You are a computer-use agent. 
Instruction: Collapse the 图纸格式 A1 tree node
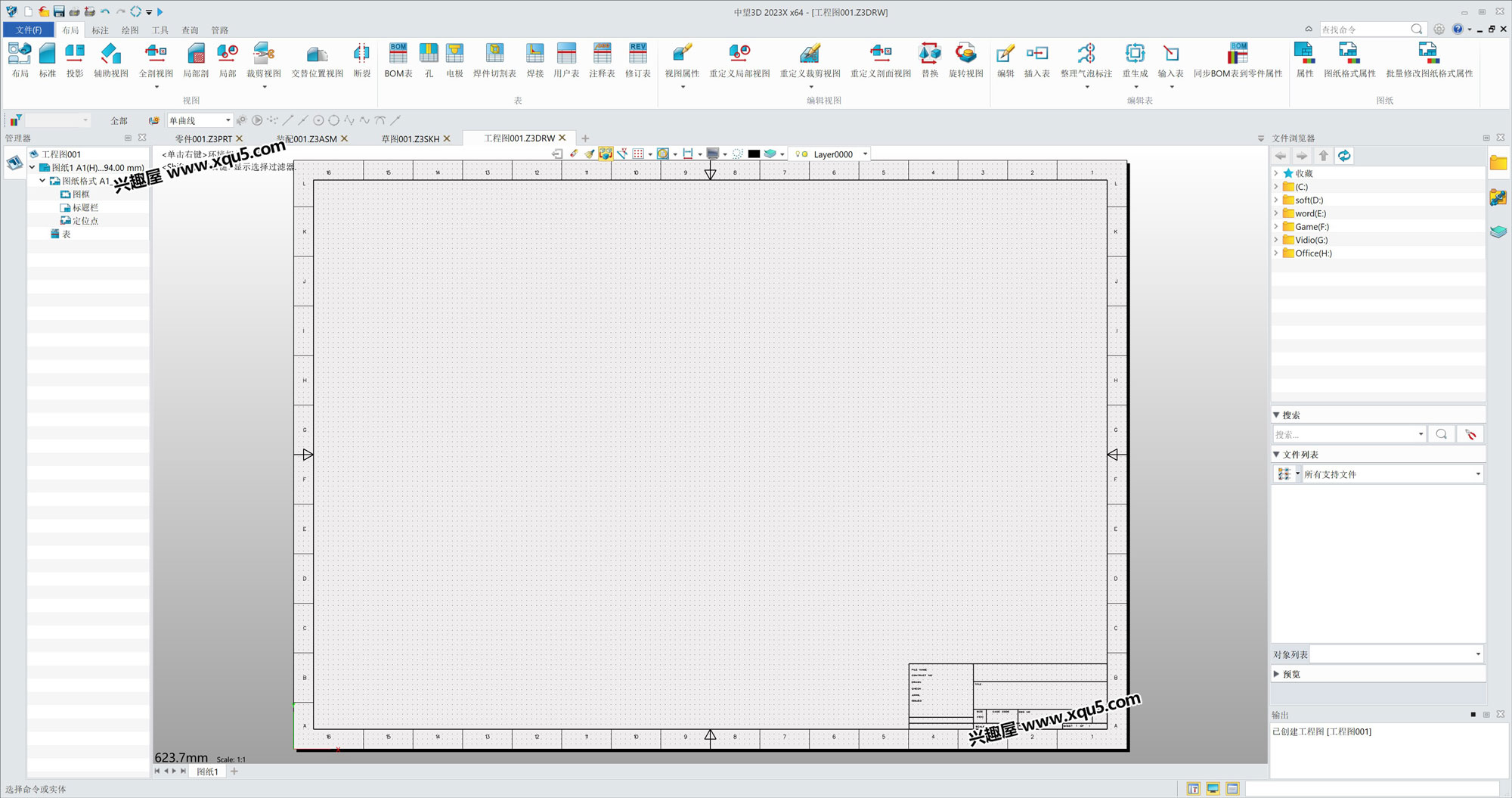[42, 181]
